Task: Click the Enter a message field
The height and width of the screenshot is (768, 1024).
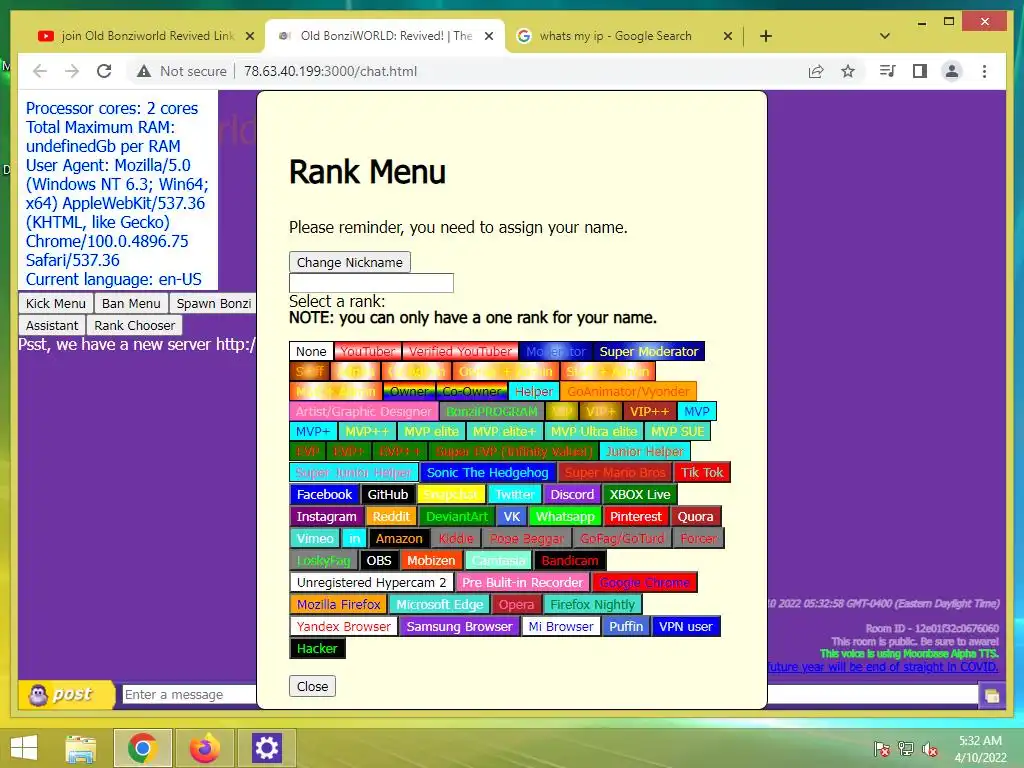Action: click(189, 694)
